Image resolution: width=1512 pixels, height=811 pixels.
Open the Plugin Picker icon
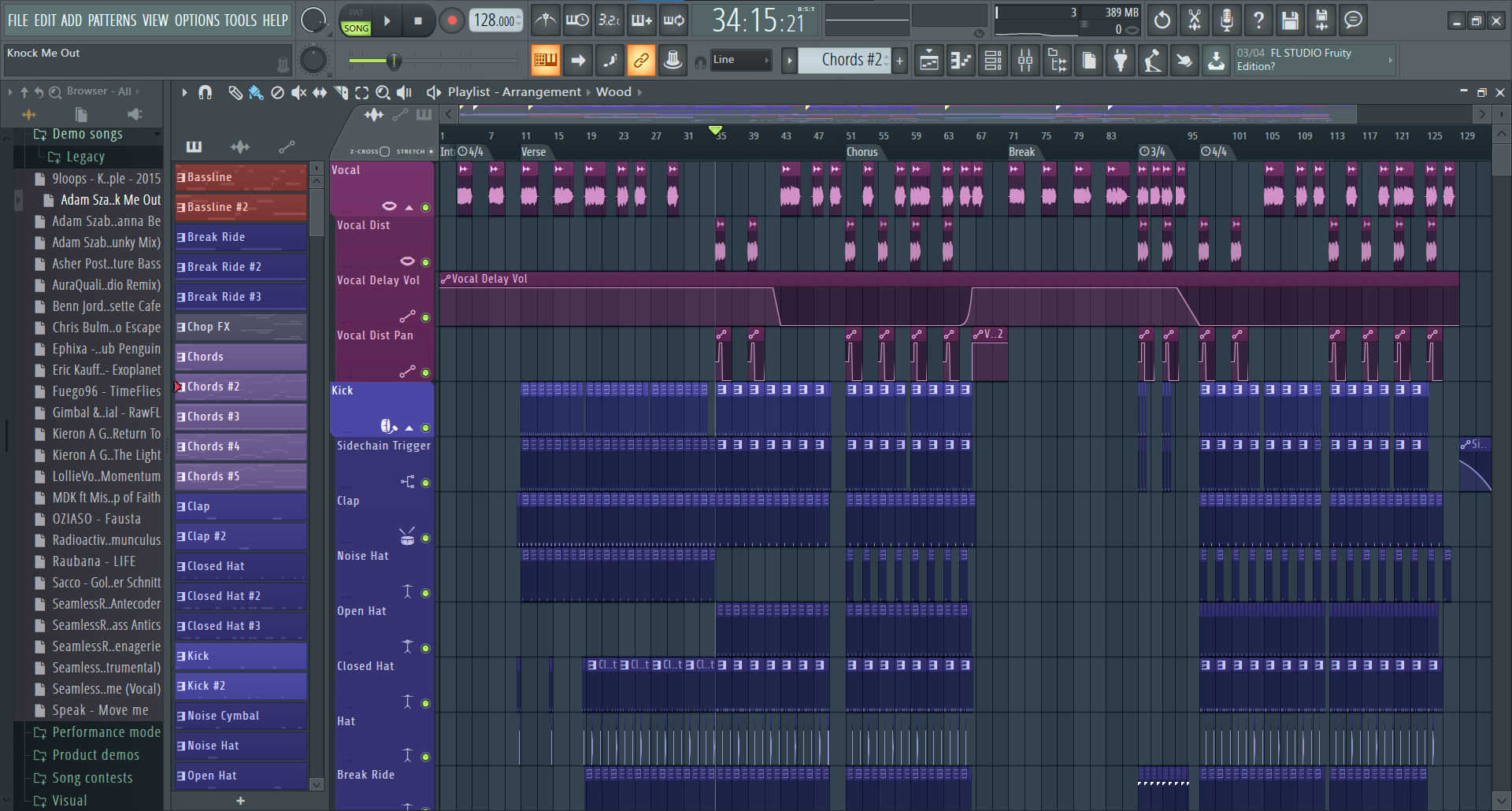(x=1120, y=60)
